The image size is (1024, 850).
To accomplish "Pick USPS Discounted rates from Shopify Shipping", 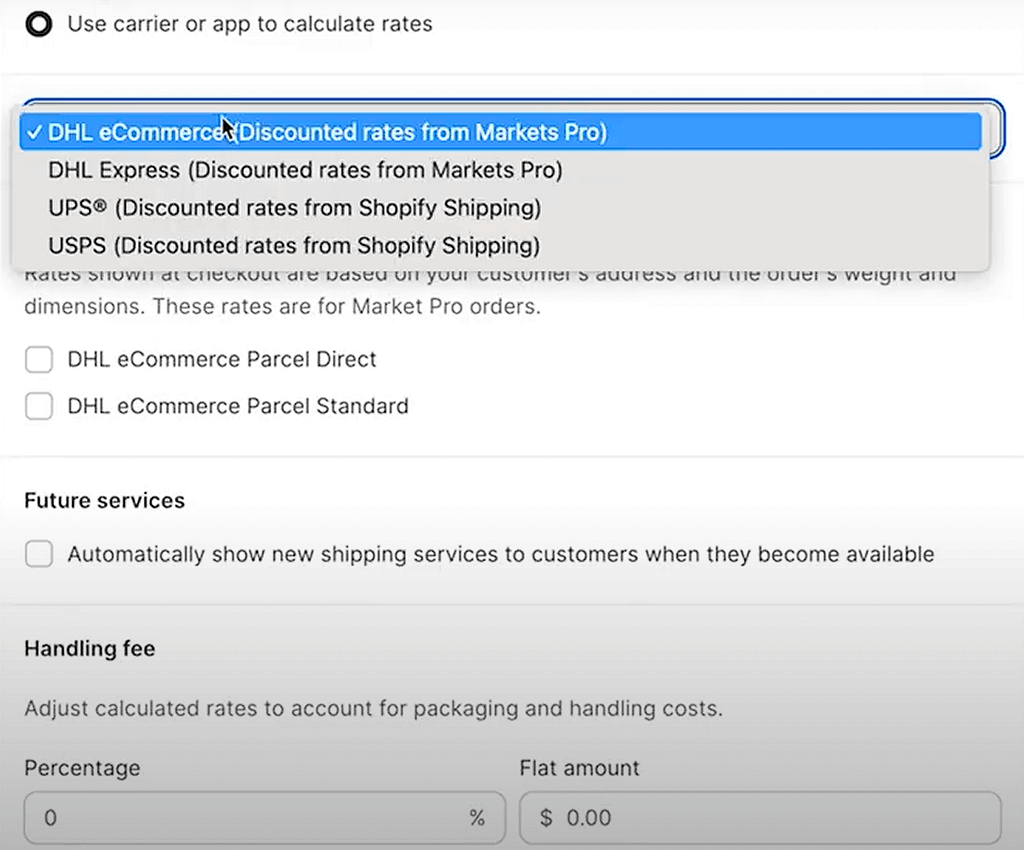I will click(x=500, y=245).
